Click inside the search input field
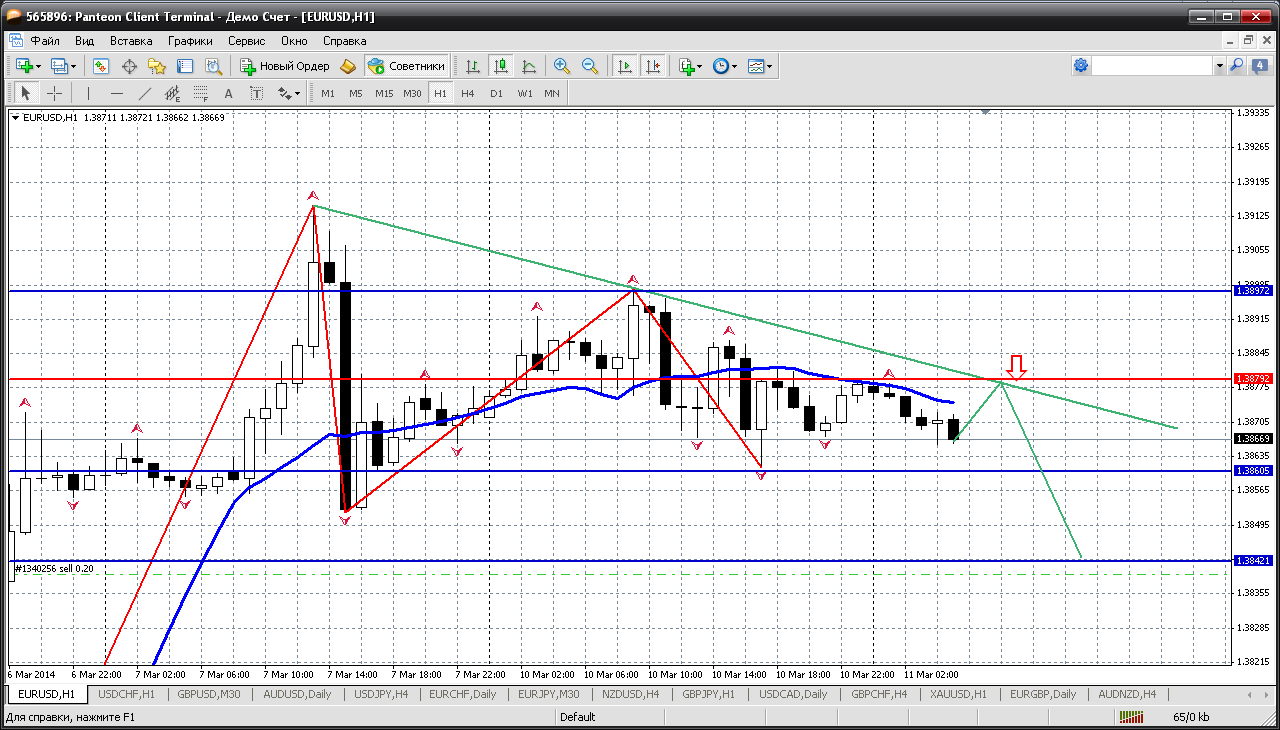 click(1152, 66)
